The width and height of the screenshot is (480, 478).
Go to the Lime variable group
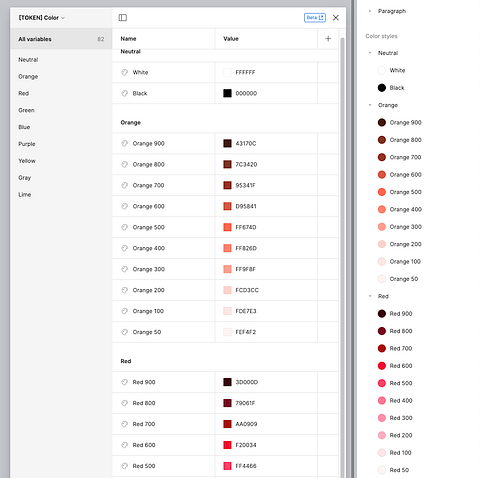pos(25,195)
